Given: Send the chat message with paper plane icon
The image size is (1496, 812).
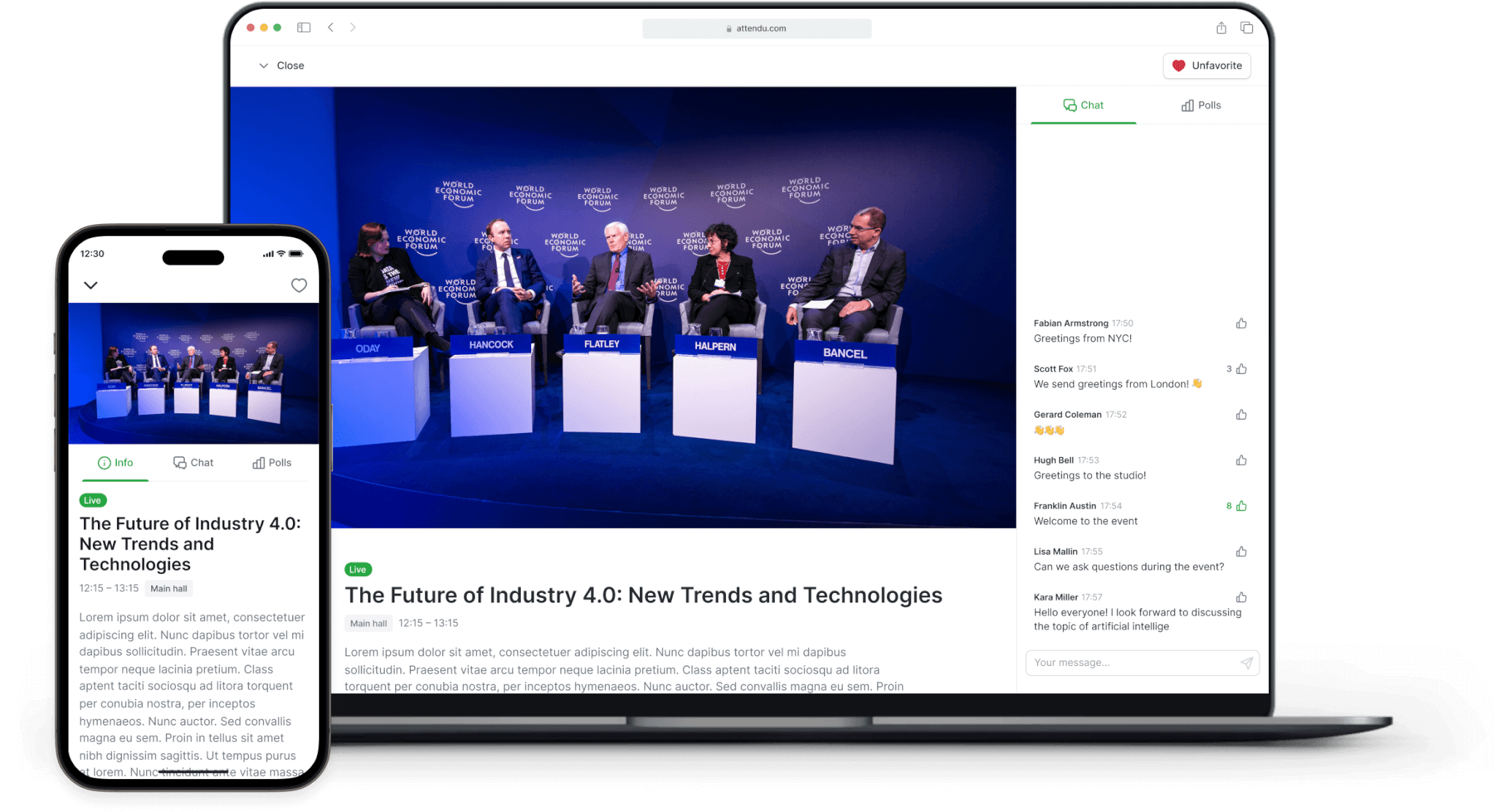Looking at the screenshot, I should pos(1246,662).
